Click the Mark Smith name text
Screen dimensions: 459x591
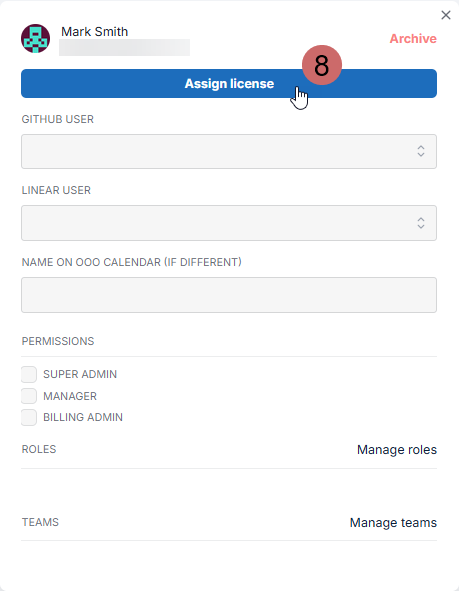pyautogui.click(x=95, y=32)
